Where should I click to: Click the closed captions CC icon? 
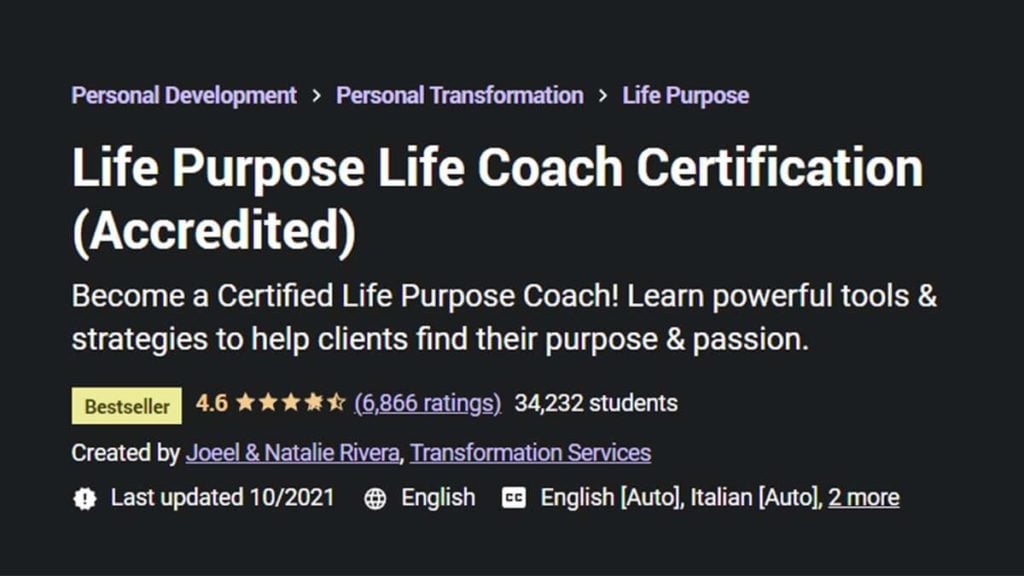click(513, 497)
